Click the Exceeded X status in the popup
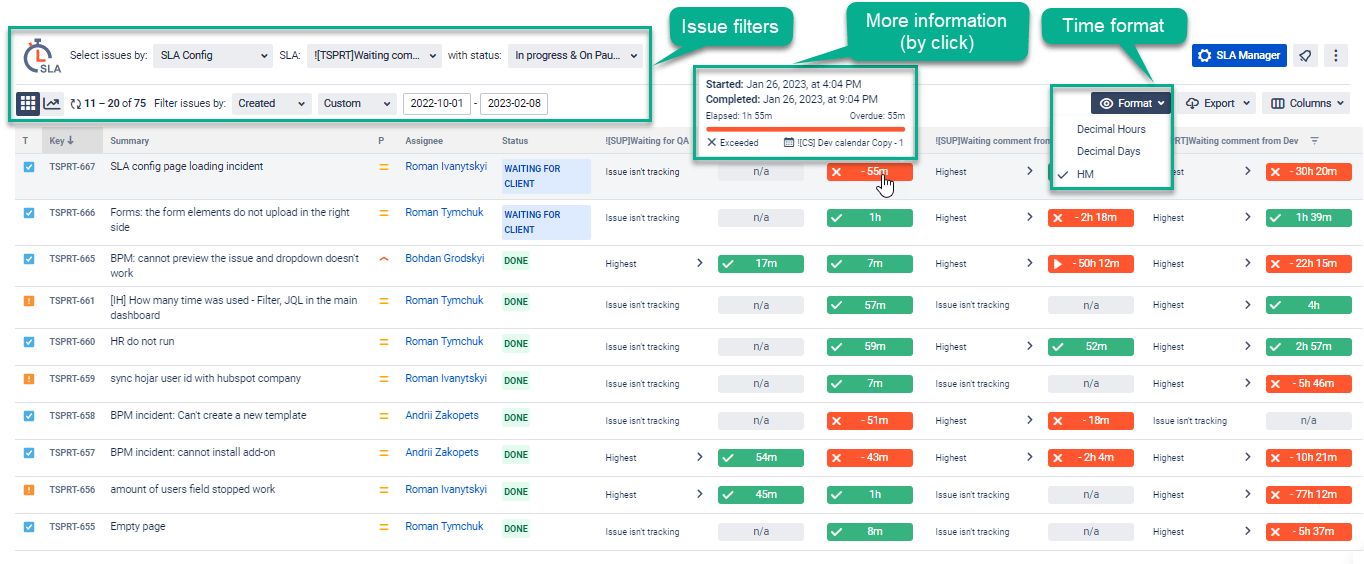Viewport: 1364px width, 564px height. tap(732, 143)
